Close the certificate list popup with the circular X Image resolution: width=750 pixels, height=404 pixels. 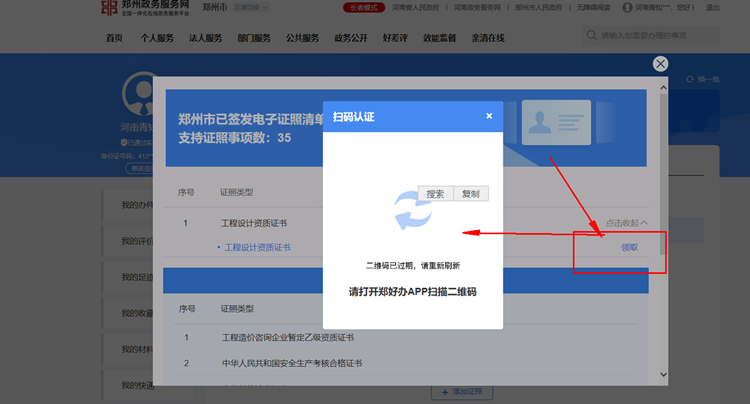click(660, 63)
